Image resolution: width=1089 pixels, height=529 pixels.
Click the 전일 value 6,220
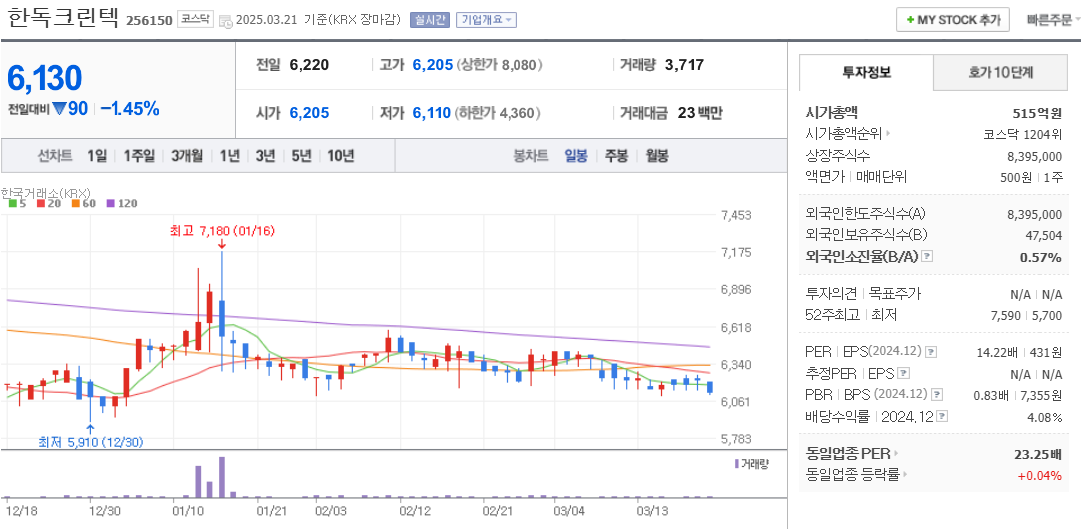pyautogui.click(x=309, y=65)
